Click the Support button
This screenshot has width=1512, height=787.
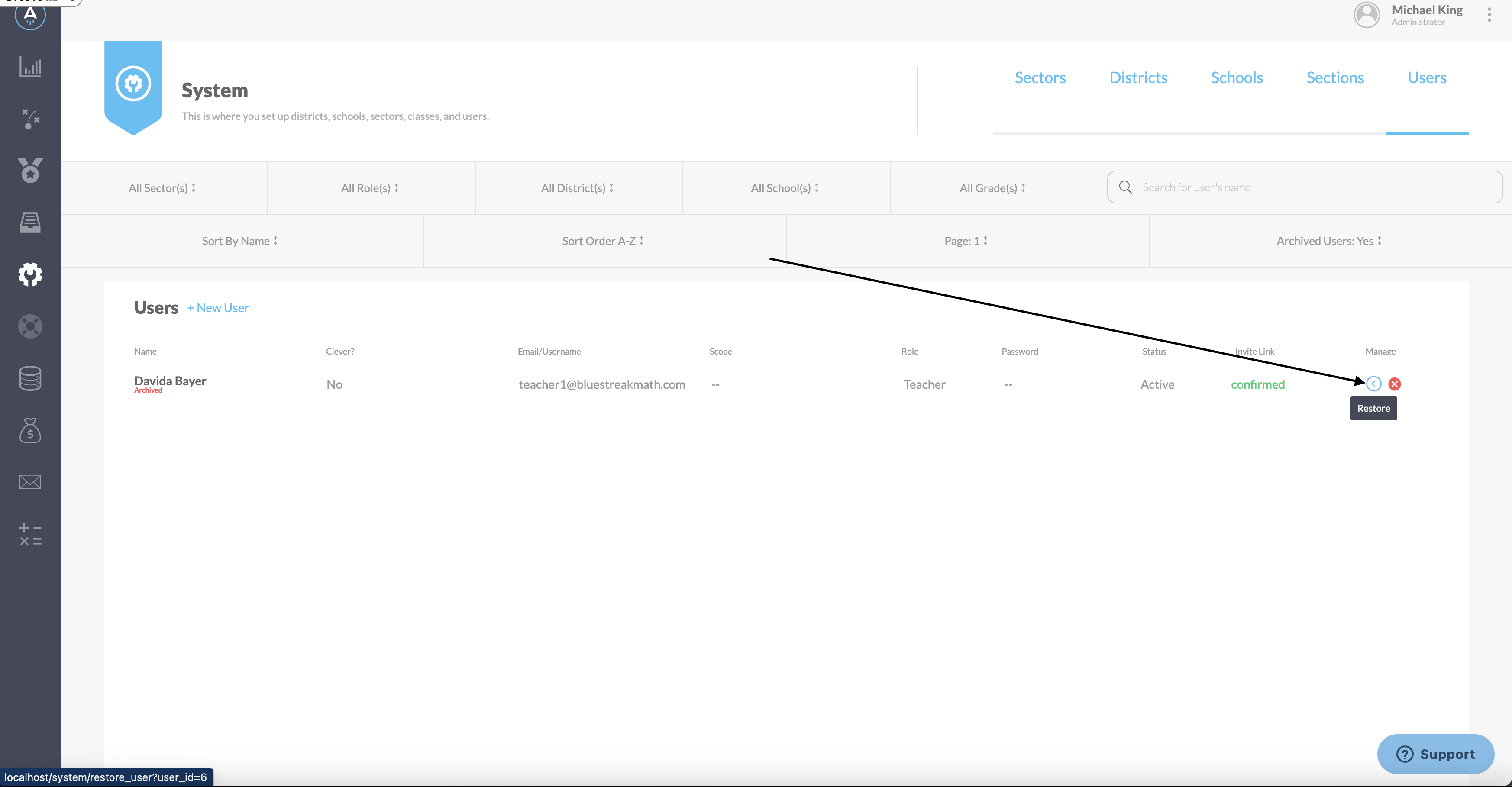(x=1435, y=754)
